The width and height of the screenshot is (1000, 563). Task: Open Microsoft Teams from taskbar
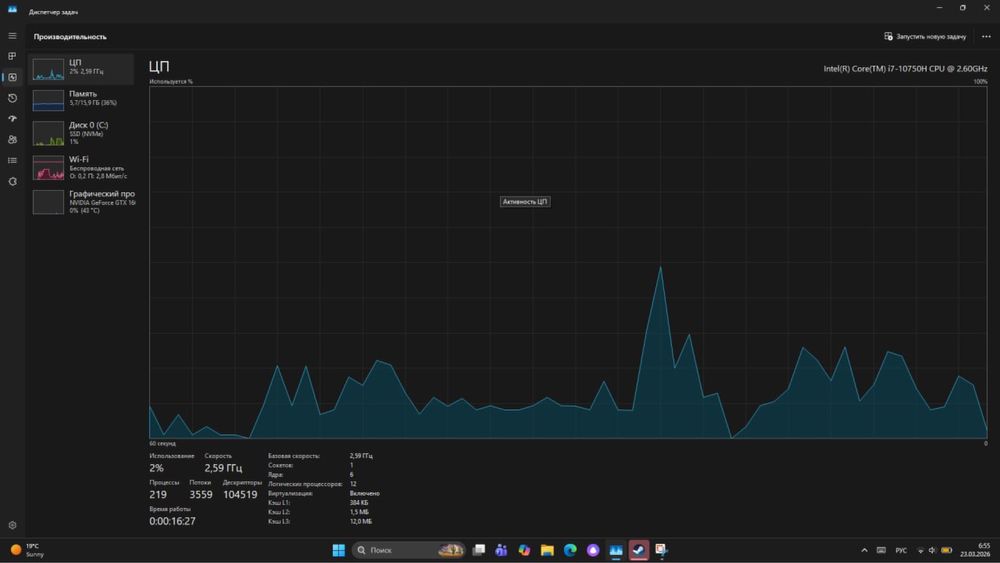point(501,550)
